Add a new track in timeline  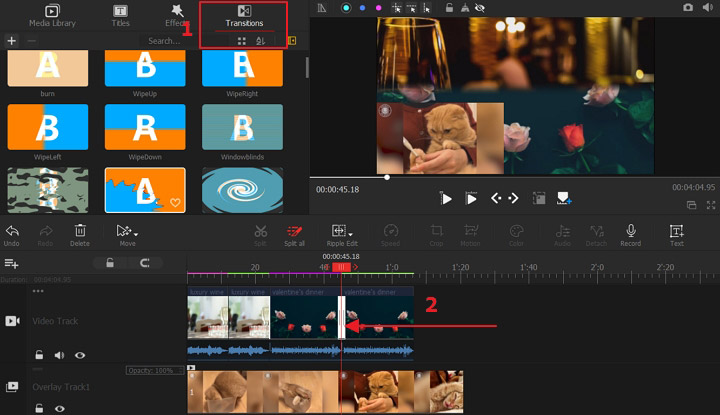click(12, 263)
